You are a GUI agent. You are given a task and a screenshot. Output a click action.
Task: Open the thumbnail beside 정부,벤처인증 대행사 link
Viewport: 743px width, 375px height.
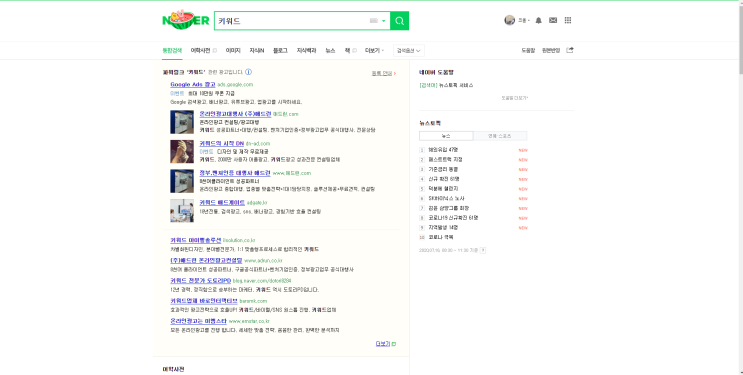[182, 181]
